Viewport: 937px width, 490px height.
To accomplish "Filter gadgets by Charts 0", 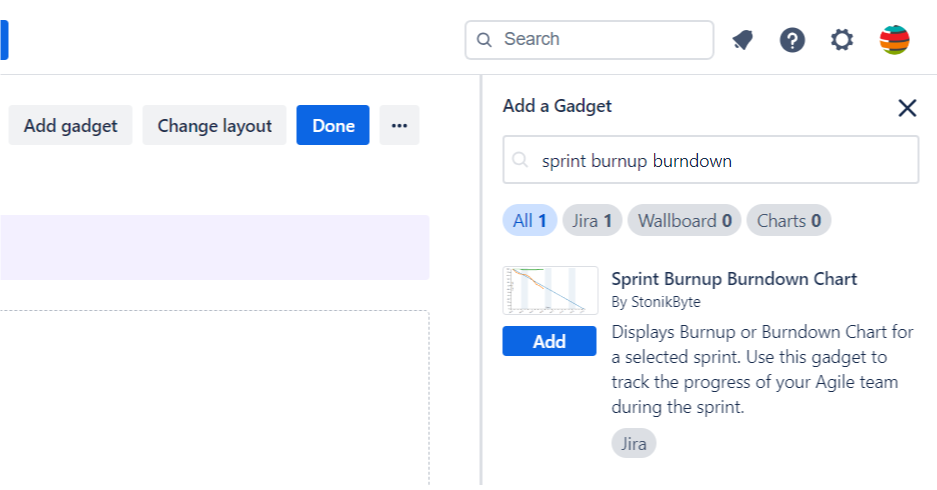I will coord(789,220).
